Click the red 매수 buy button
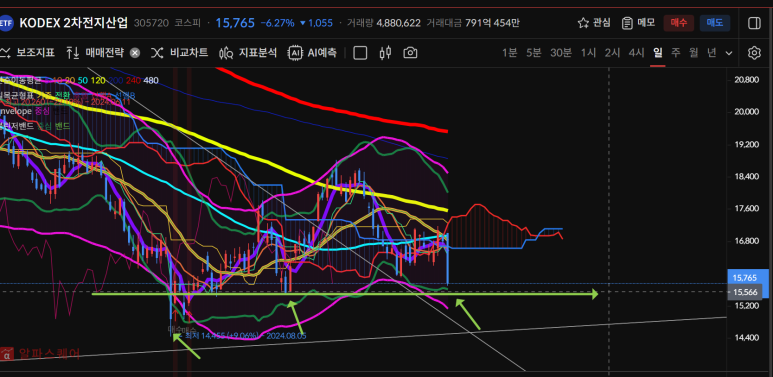 pyautogui.click(x=678, y=23)
